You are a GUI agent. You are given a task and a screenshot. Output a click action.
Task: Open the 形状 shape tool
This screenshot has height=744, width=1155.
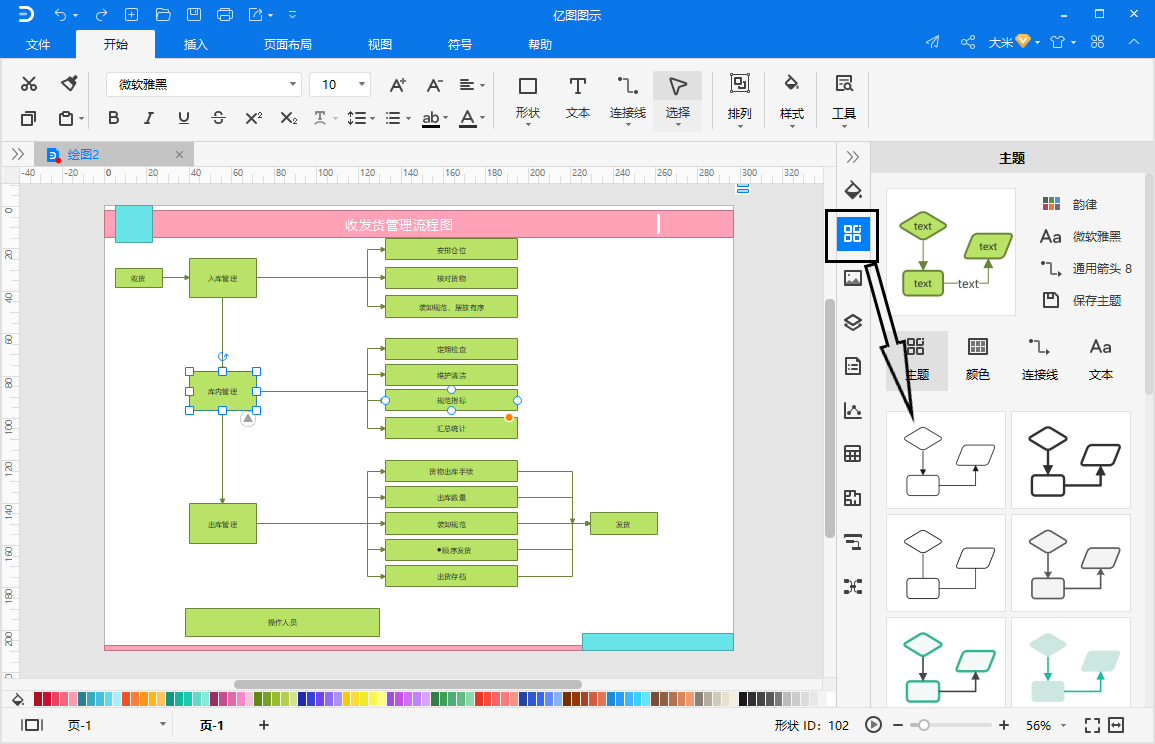click(x=527, y=99)
